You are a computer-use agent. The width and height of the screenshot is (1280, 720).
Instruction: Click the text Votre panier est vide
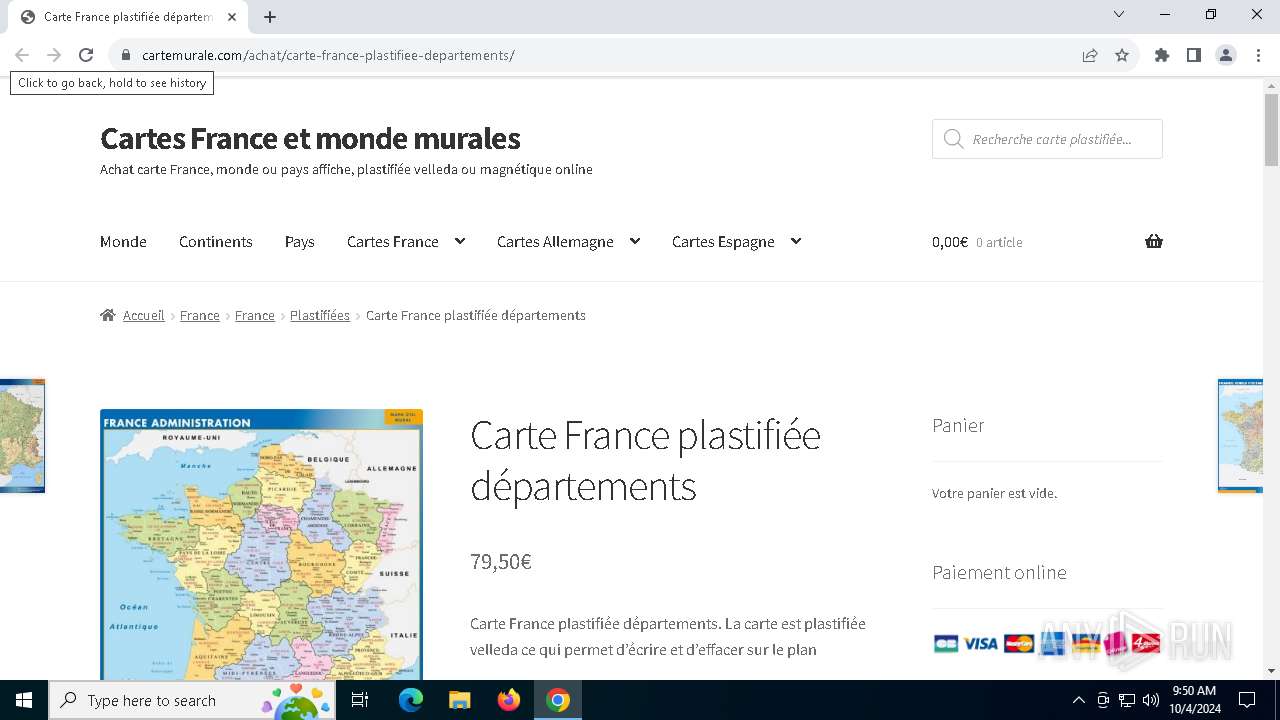click(994, 493)
